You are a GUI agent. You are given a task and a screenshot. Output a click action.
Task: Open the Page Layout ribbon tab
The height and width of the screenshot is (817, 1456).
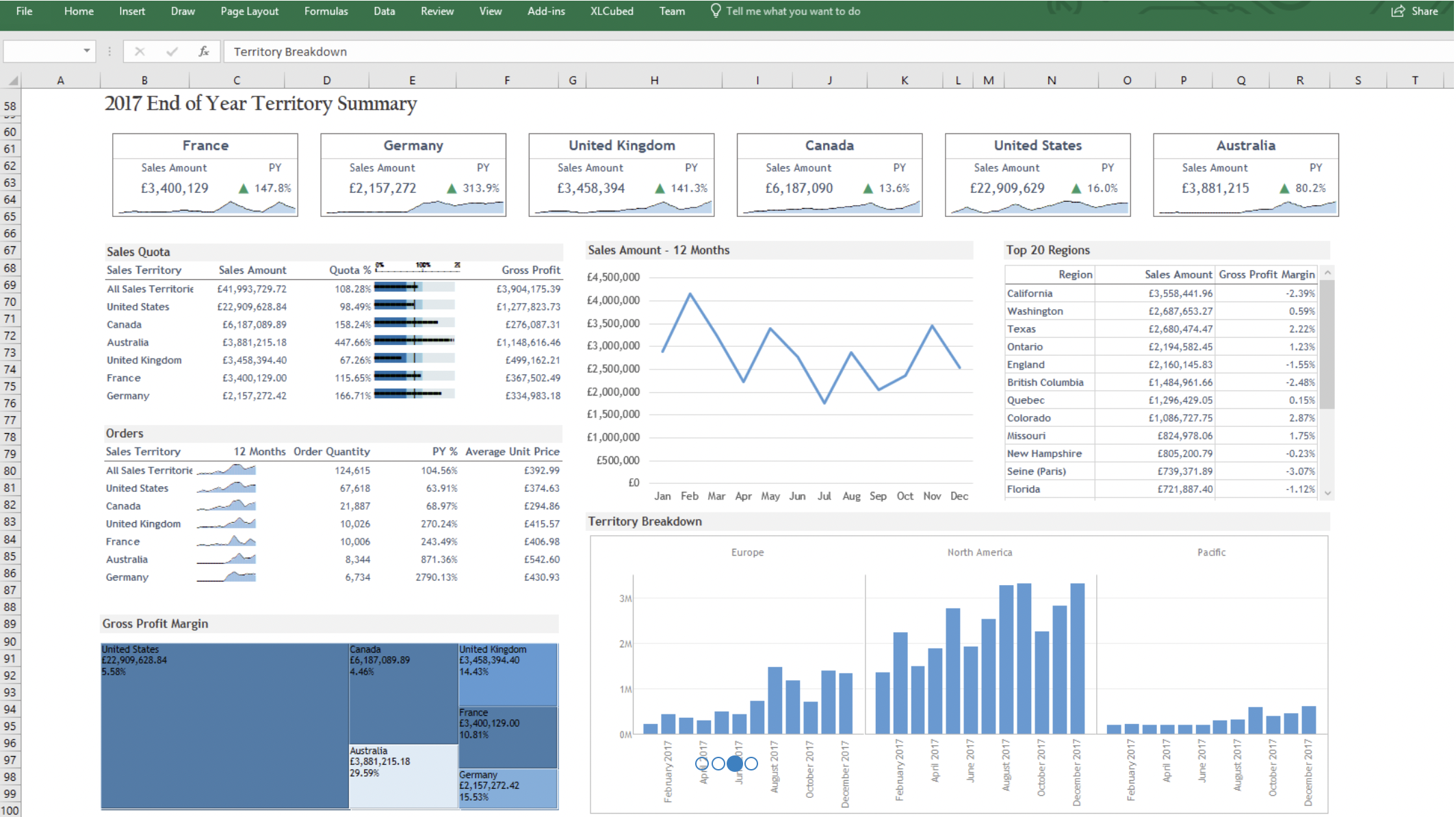coord(249,11)
